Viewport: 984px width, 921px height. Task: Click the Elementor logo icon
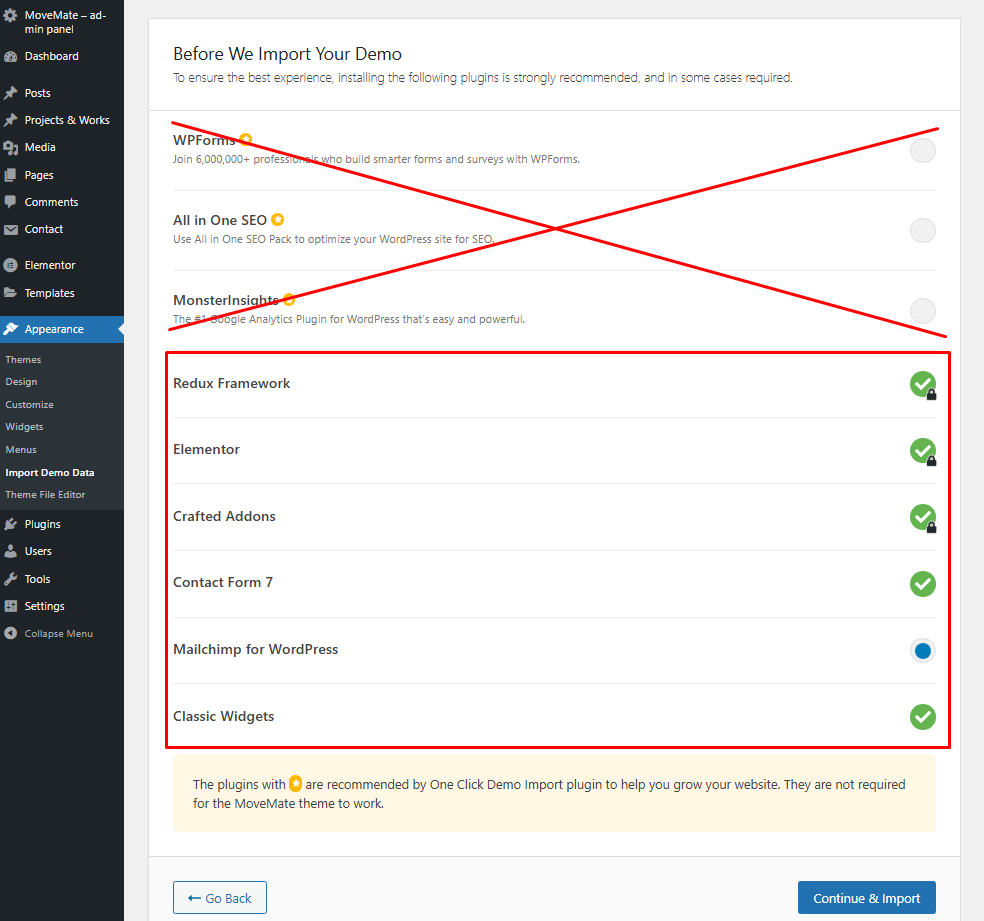click(x=11, y=265)
